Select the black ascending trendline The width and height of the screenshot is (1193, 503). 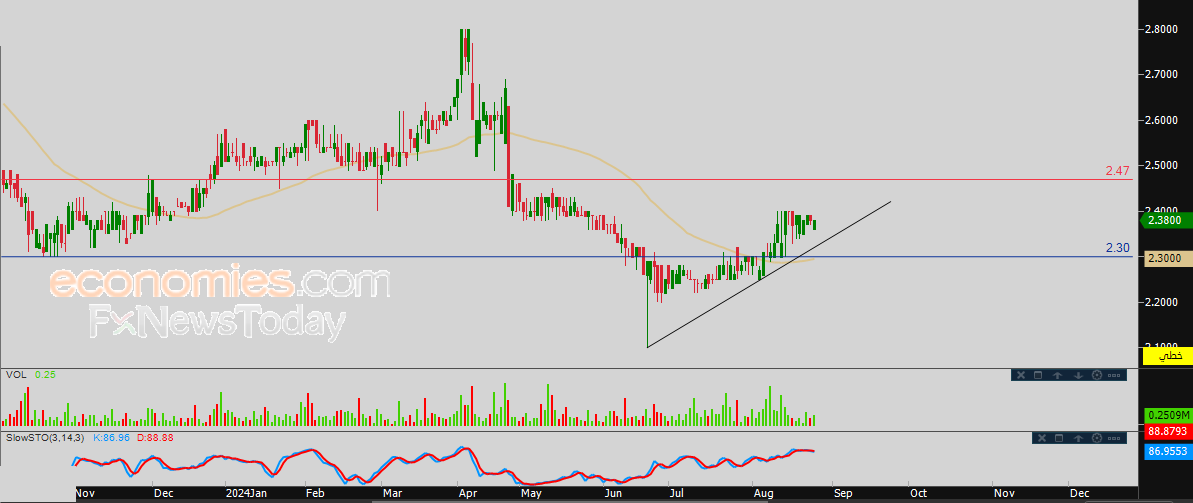tap(768, 275)
